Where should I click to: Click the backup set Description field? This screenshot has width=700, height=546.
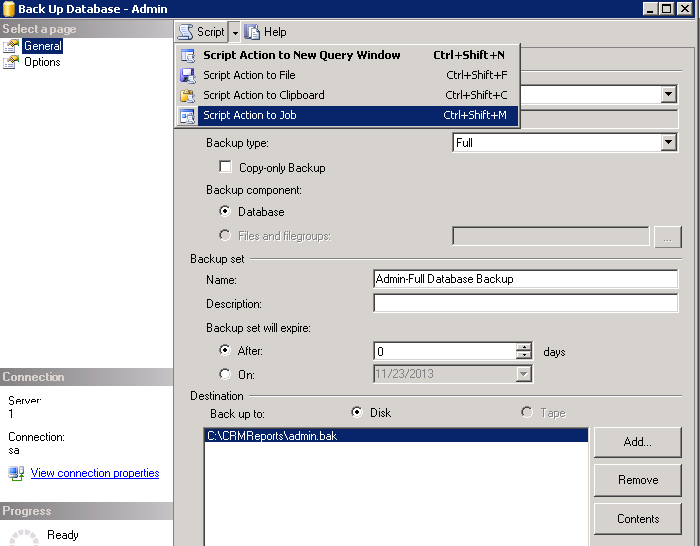(525, 303)
